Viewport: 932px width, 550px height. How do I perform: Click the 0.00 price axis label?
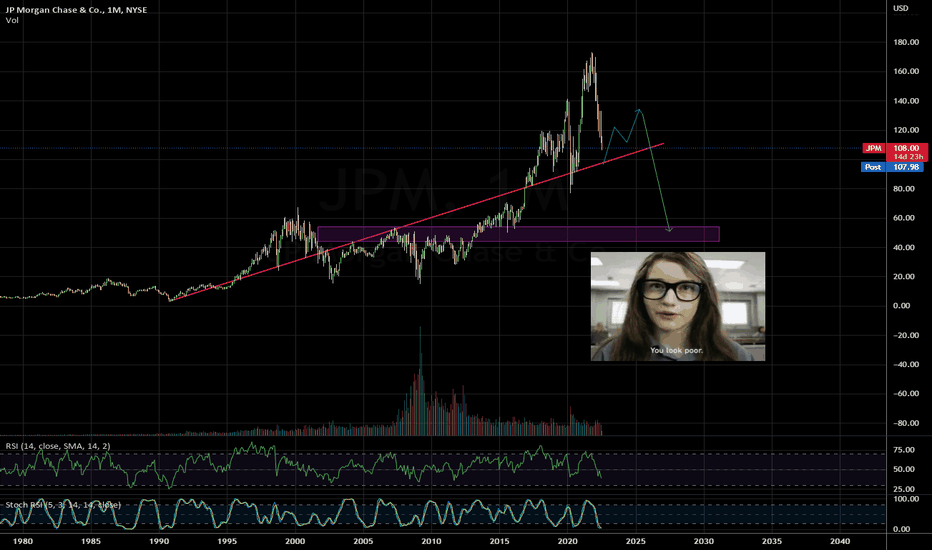(x=902, y=306)
